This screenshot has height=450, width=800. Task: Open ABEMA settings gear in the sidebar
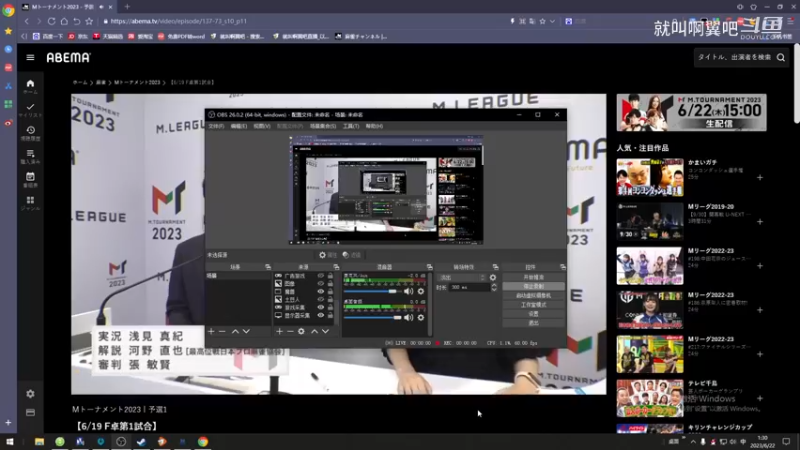coord(30,394)
